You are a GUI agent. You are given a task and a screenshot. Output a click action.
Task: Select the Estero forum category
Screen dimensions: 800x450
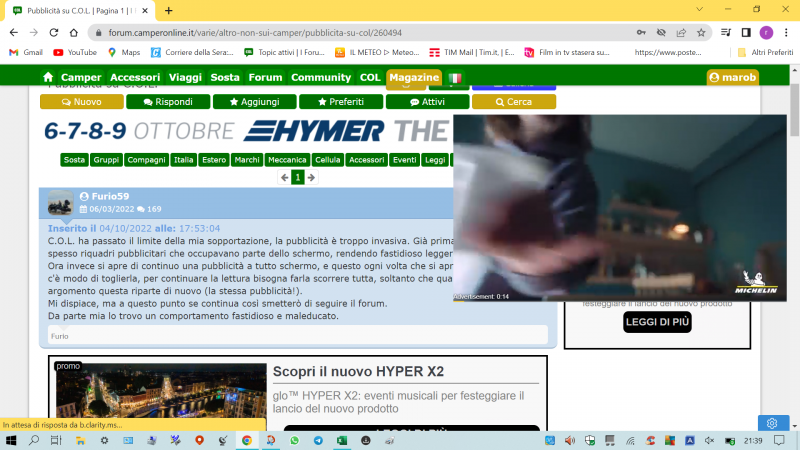point(214,160)
